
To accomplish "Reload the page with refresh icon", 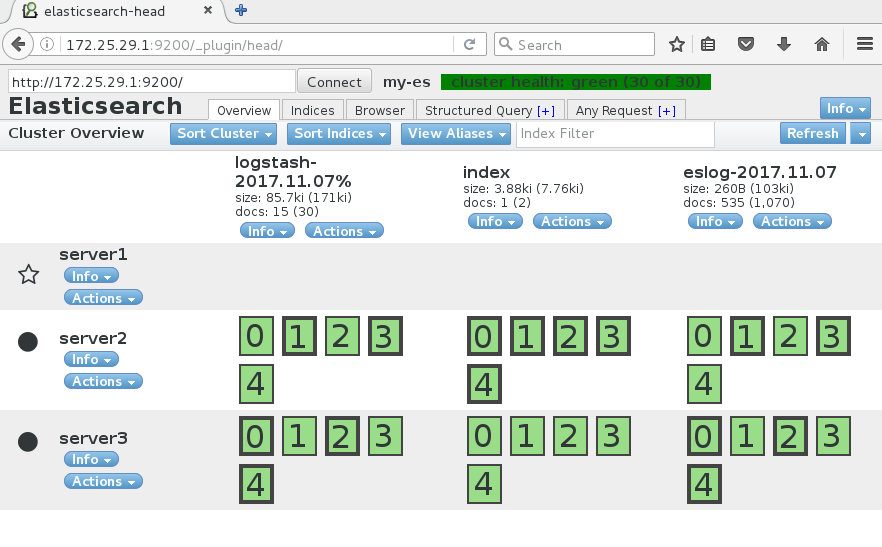I will [x=469, y=44].
